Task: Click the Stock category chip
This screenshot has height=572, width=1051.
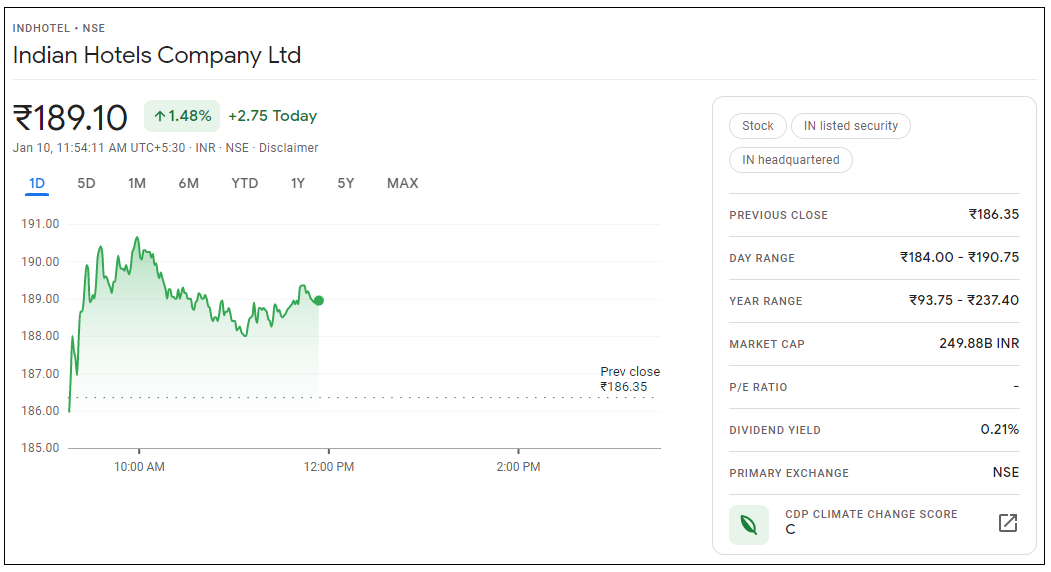Action: point(757,125)
